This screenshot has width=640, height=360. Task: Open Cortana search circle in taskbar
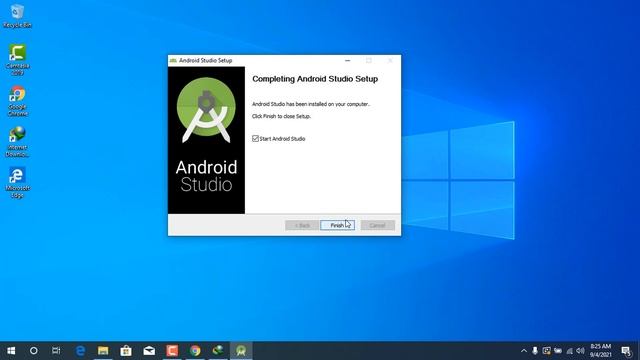click(x=34, y=351)
